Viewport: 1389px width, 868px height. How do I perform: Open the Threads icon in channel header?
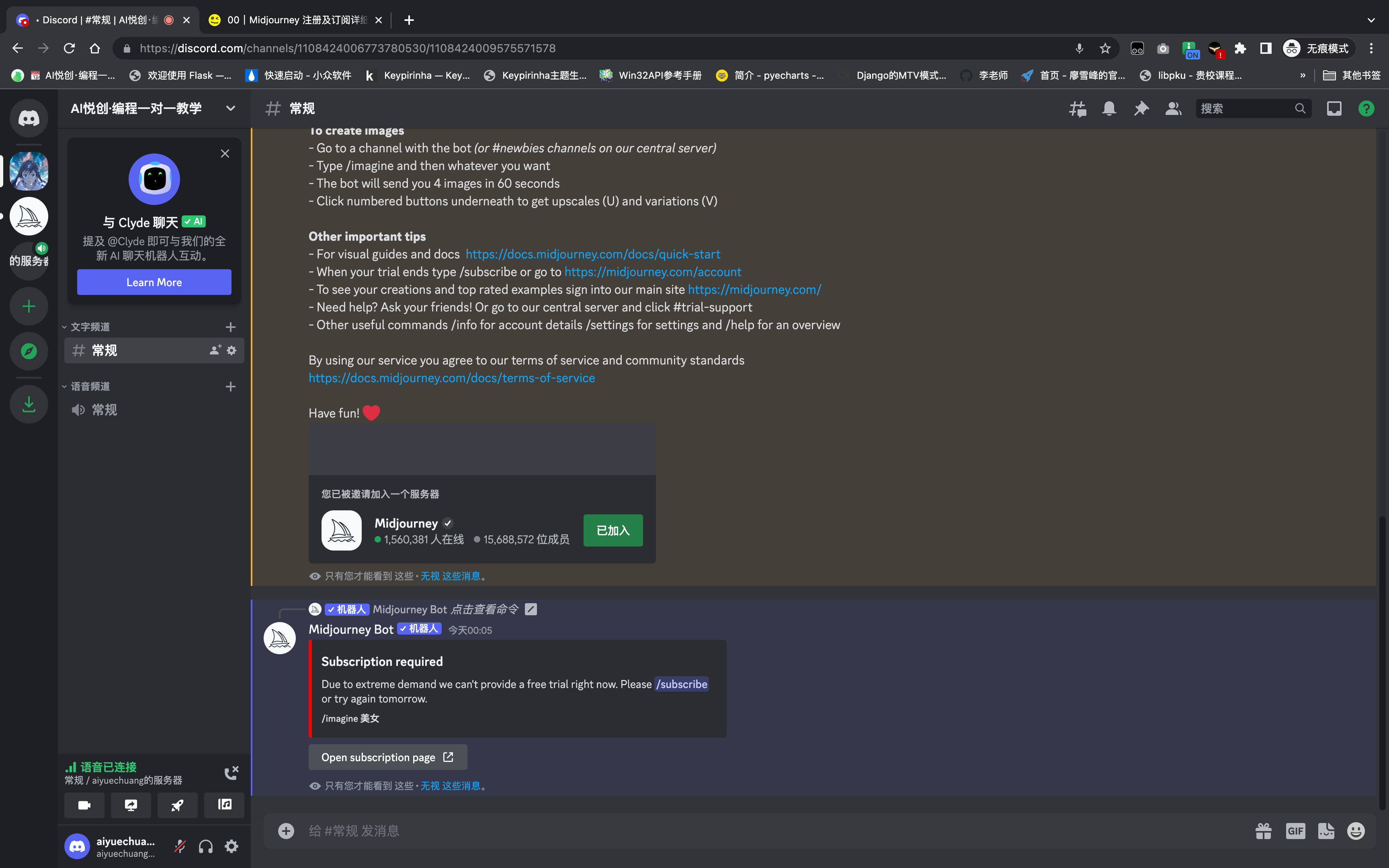[1078, 108]
